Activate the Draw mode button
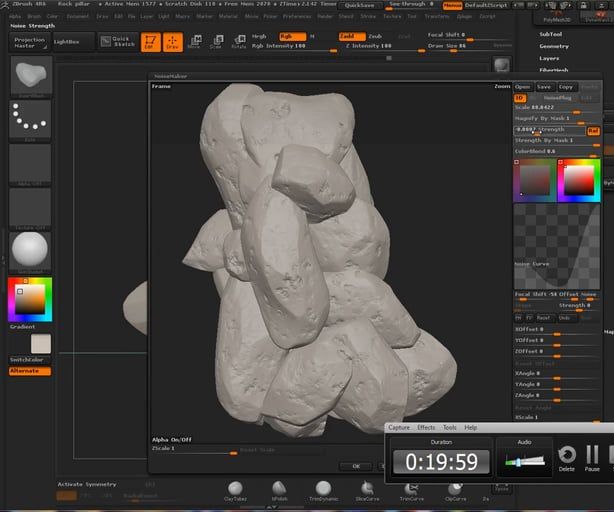 pos(172,41)
